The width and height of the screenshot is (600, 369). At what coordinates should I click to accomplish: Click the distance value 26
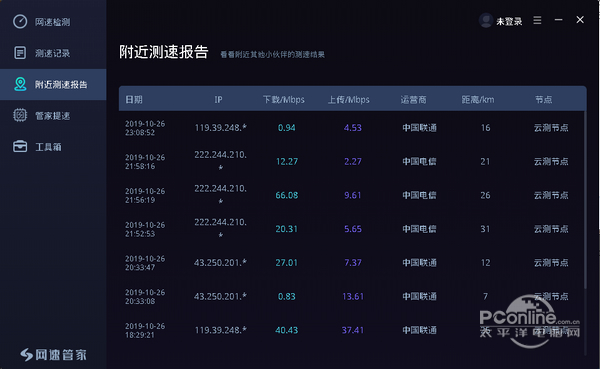pyautogui.click(x=485, y=195)
